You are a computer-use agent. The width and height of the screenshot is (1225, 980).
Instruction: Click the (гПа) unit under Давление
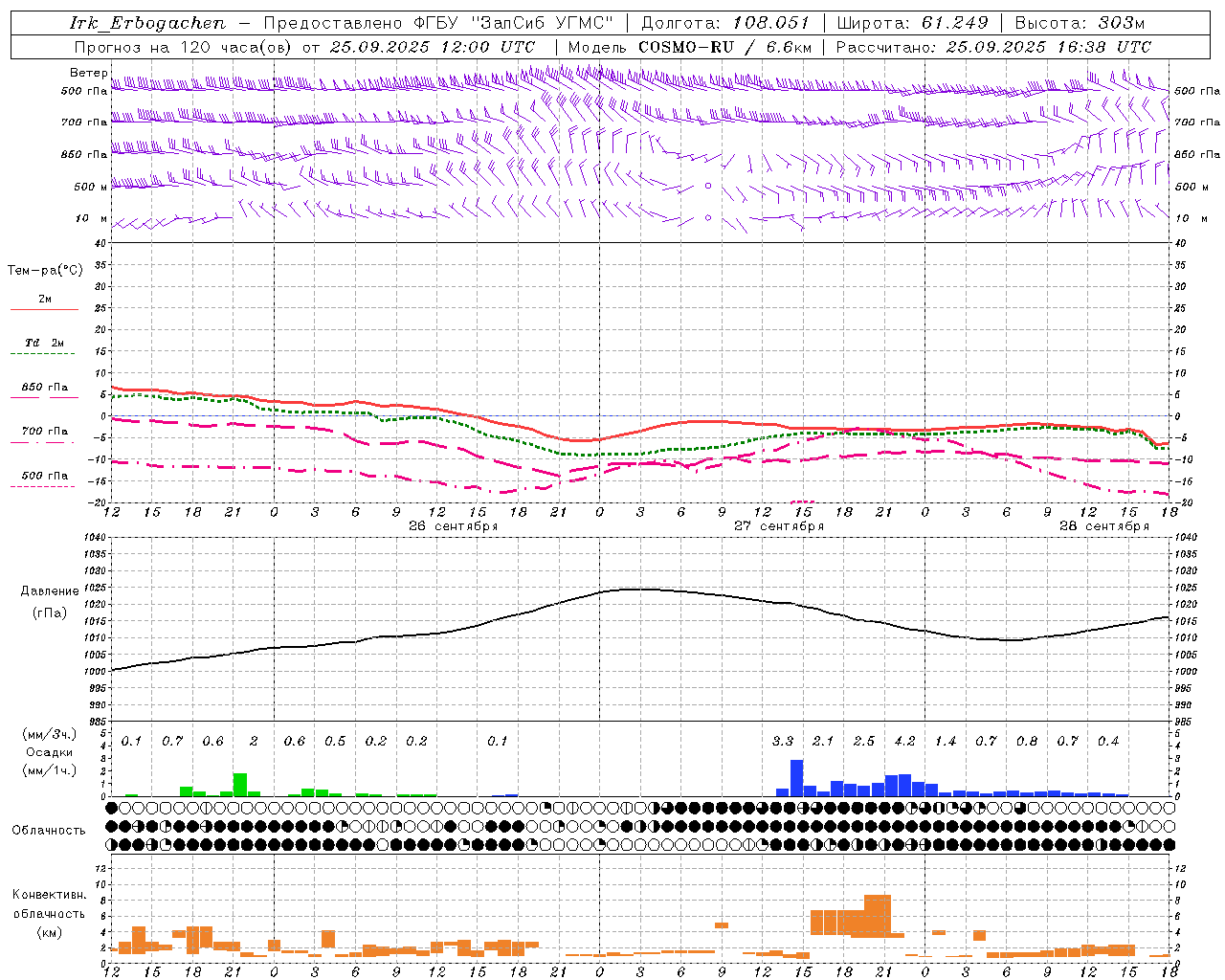pos(50,613)
